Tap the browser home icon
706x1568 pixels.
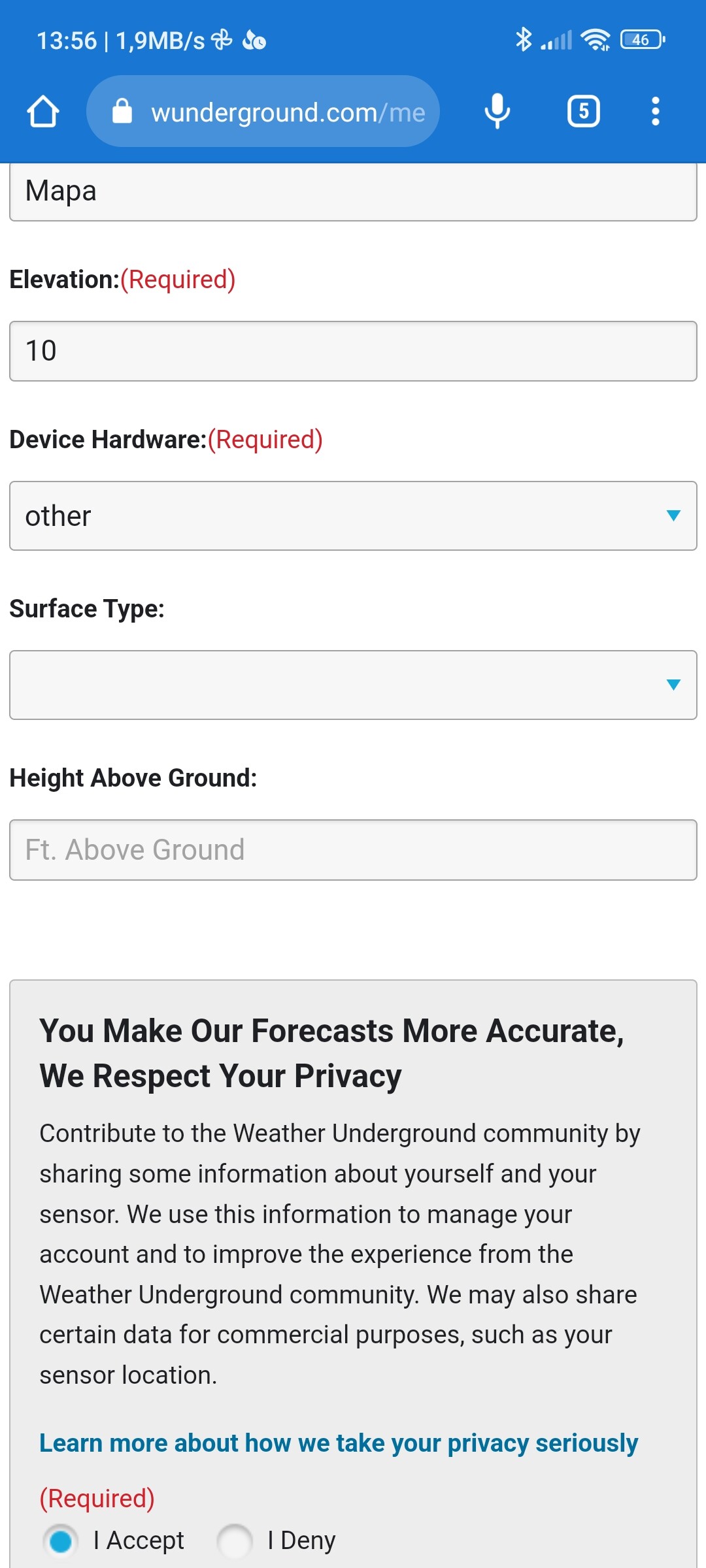(43, 111)
